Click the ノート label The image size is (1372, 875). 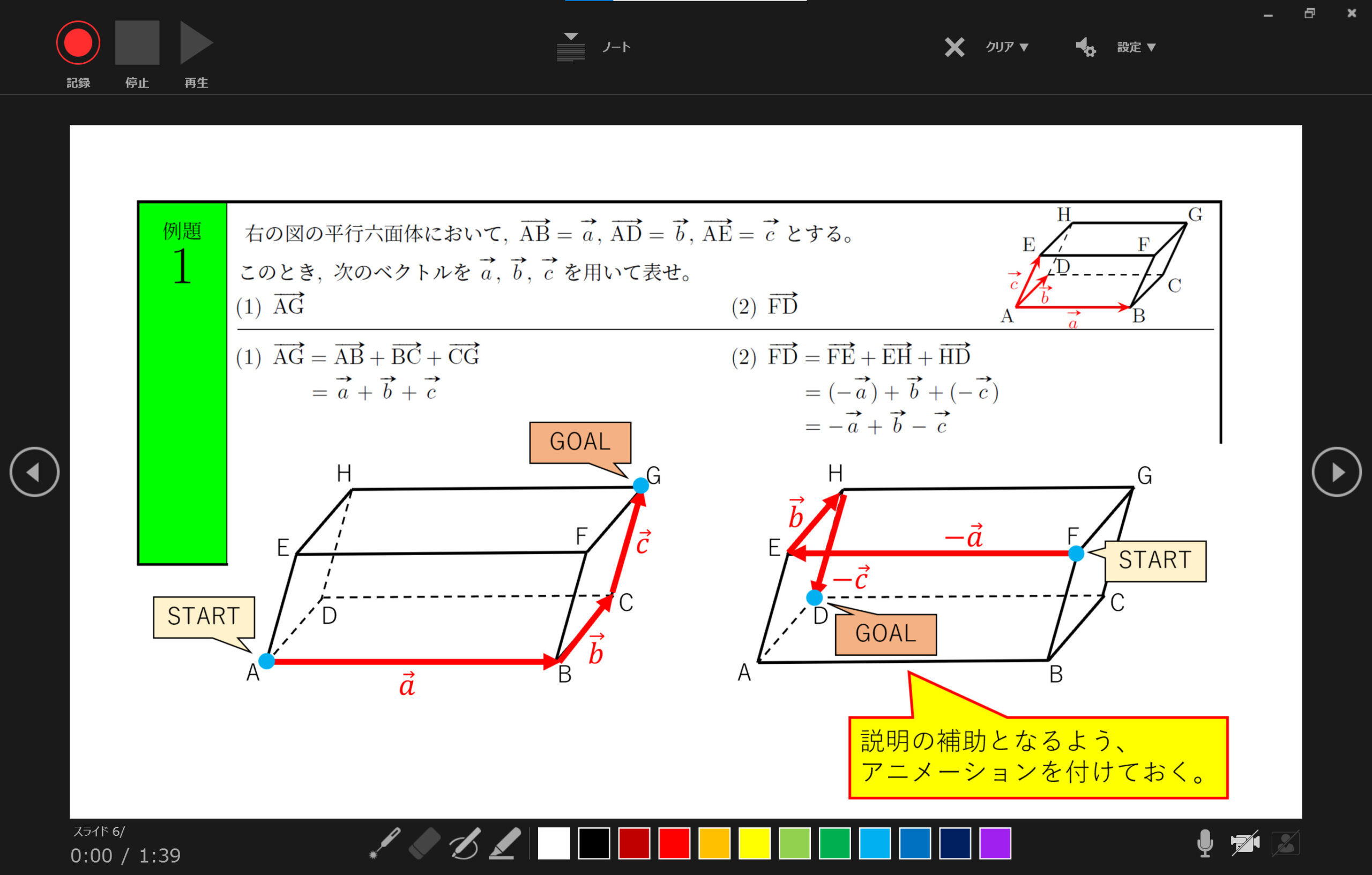616,47
